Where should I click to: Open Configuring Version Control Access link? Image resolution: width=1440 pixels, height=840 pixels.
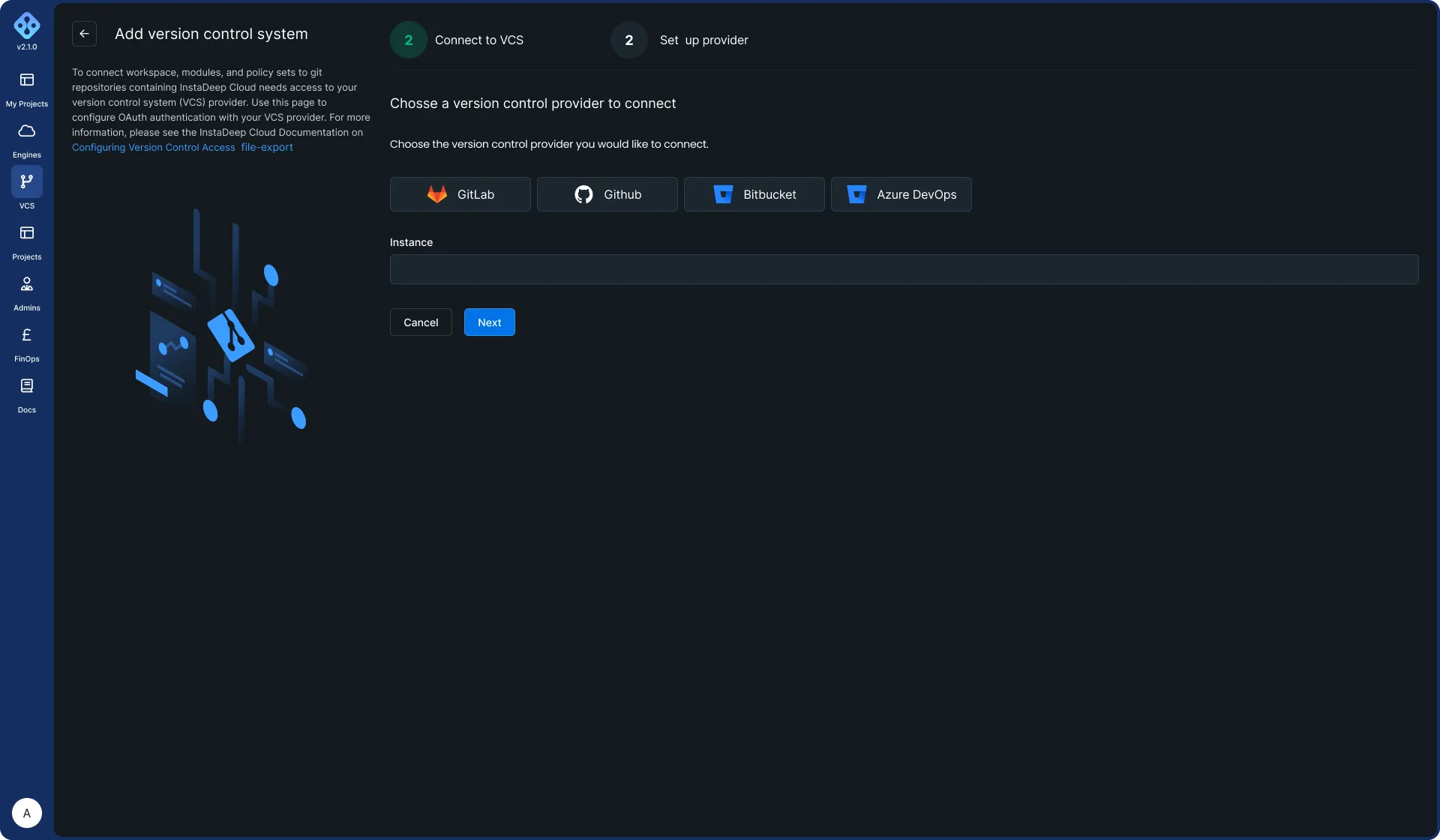click(154, 148)
